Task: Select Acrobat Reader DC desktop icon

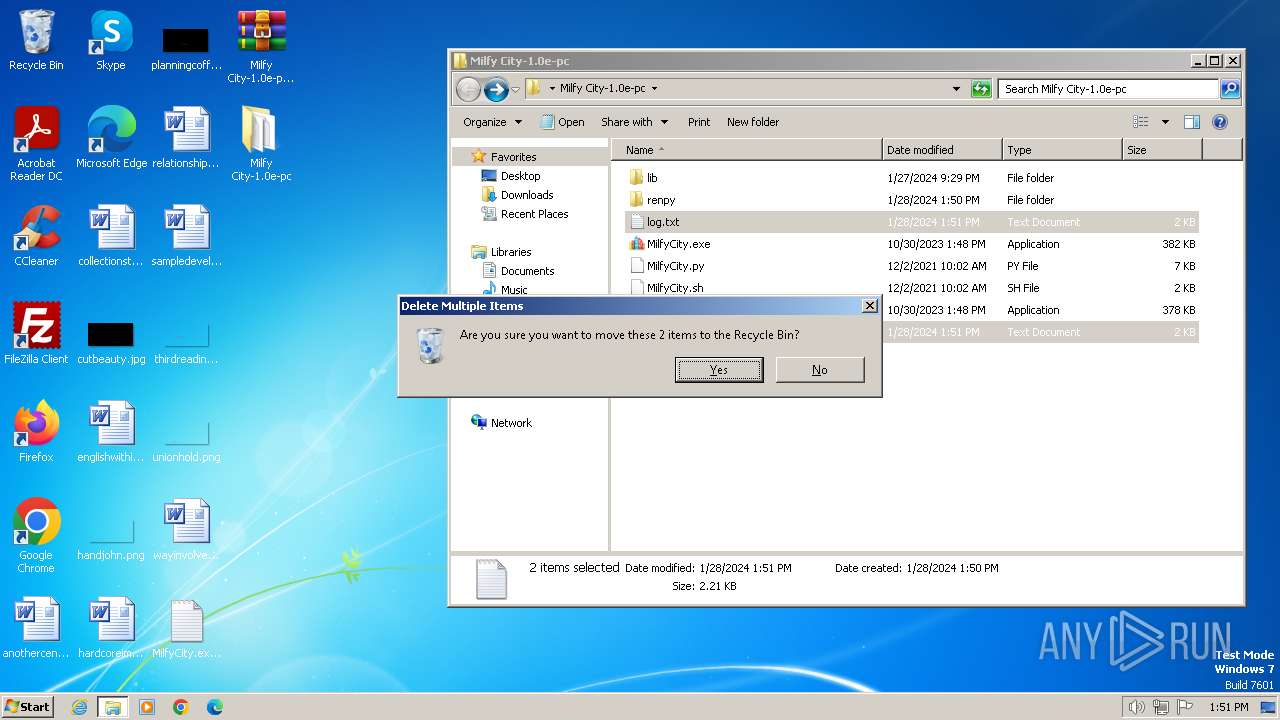Action: (x=36, y=144)
